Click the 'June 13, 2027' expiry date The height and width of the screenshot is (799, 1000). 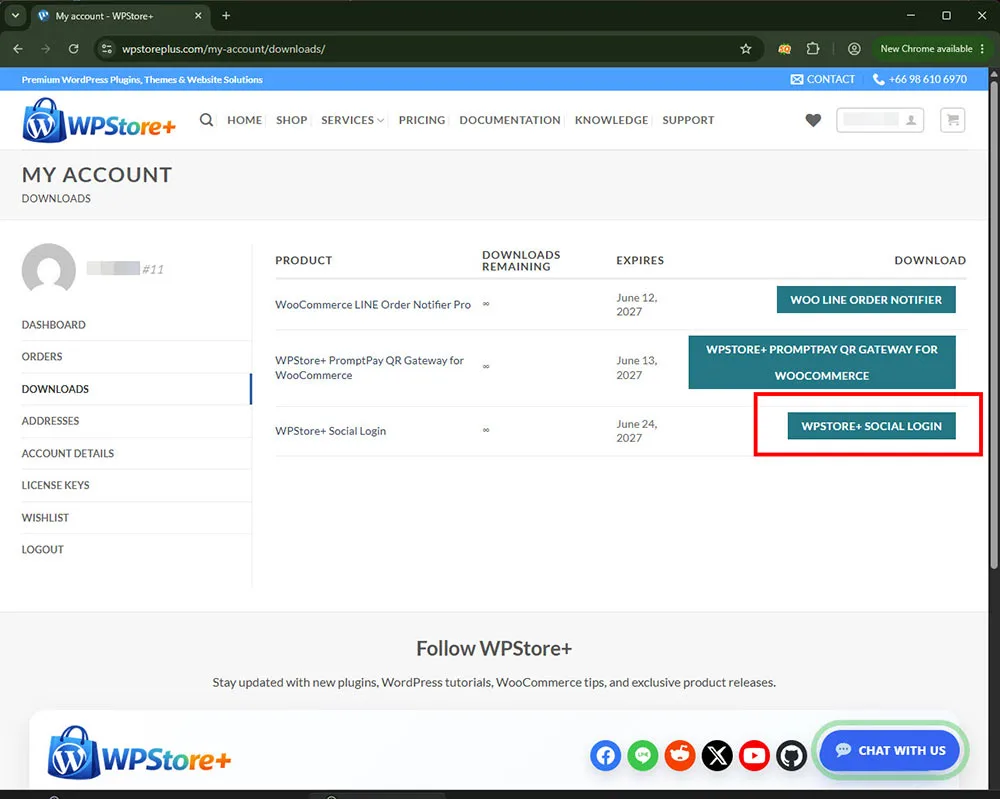pyautogui.click(x=636, y=368)
